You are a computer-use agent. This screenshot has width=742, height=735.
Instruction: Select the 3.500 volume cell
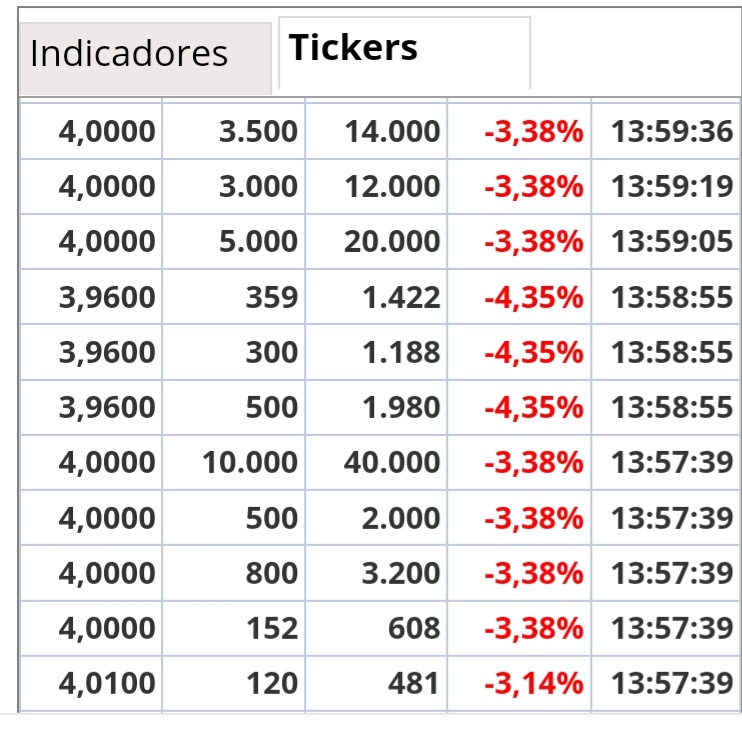[234, 131]
